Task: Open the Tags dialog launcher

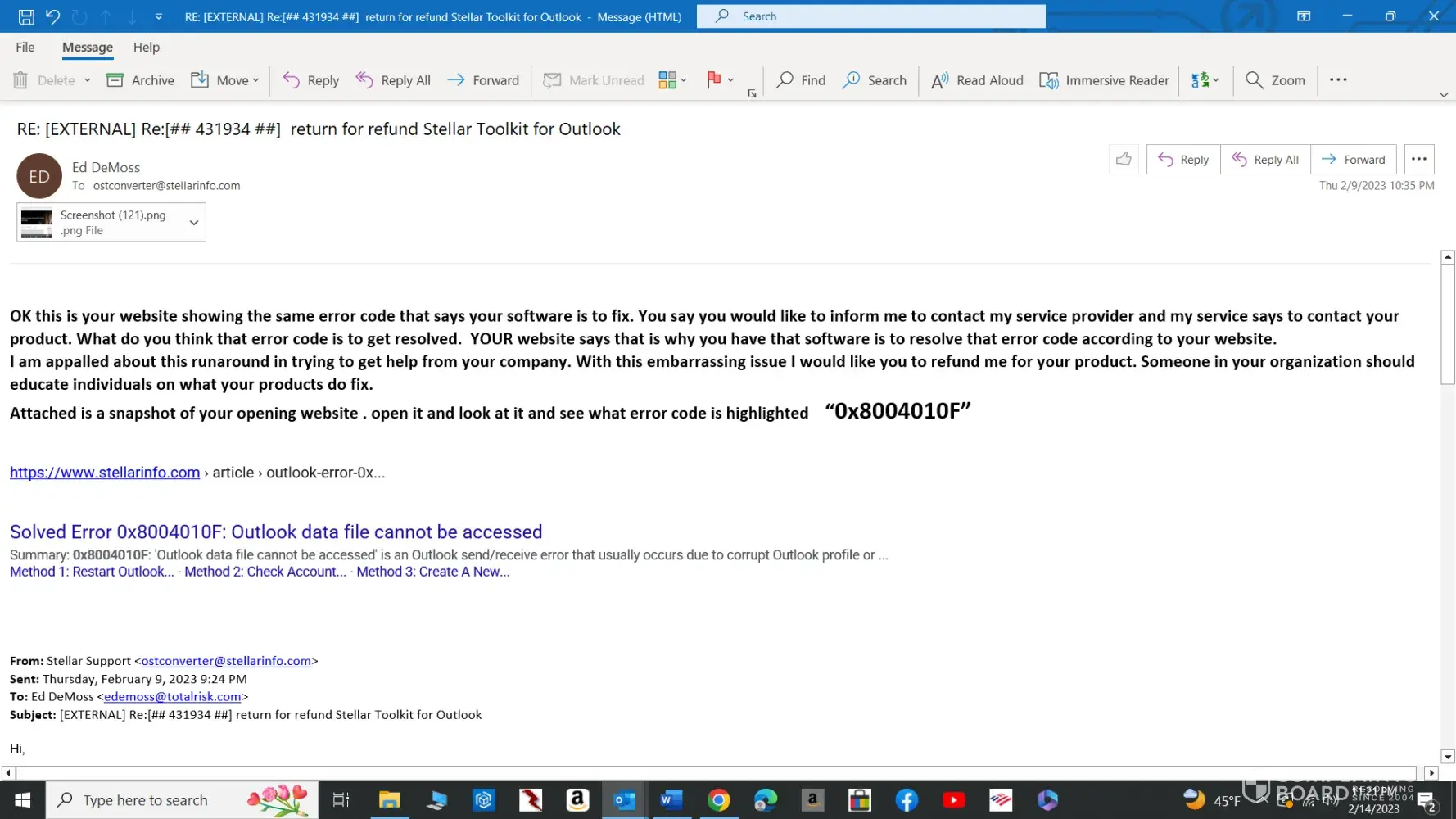Action: 752,93
